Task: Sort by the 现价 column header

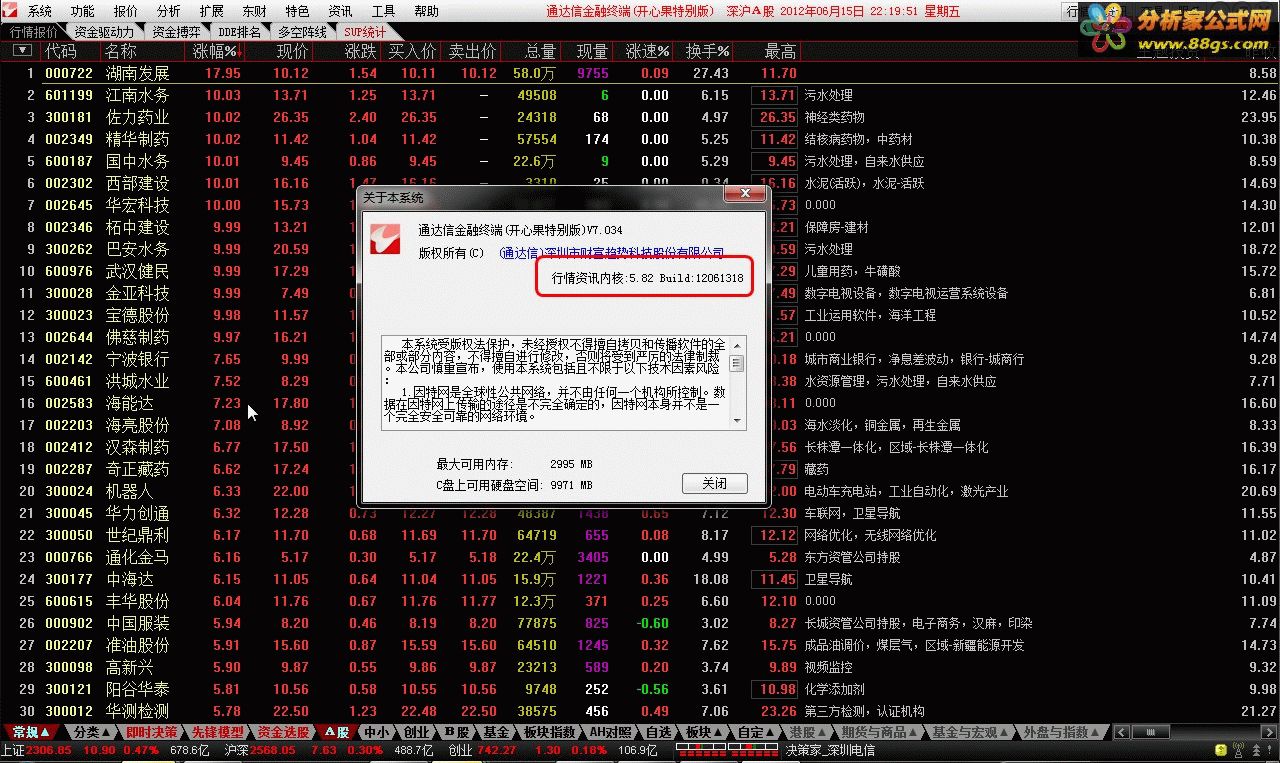Action: [292, 51]
